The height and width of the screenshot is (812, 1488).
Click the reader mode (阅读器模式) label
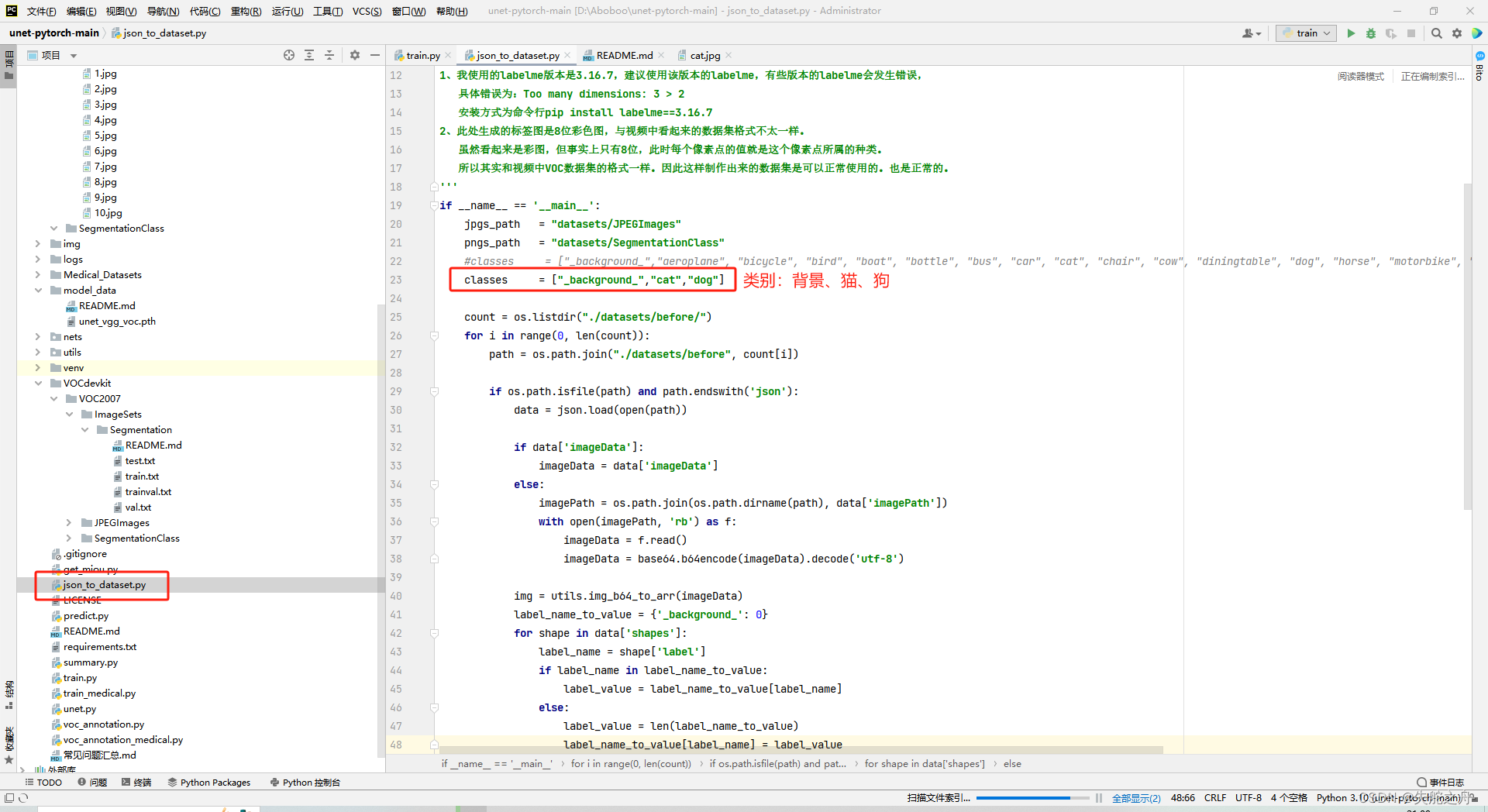coord(1360,77)
